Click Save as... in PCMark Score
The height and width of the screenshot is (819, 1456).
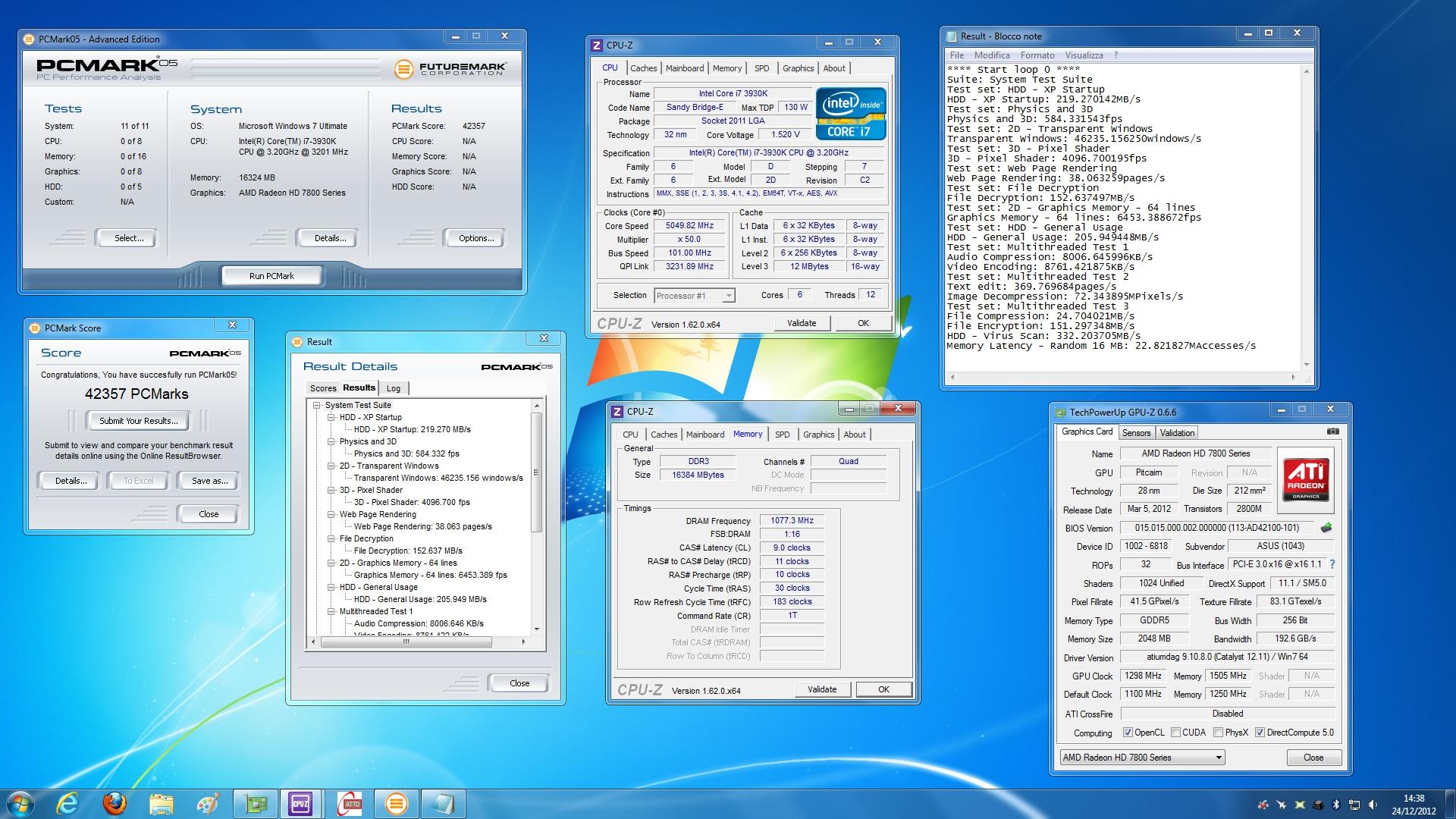point(209,481)
